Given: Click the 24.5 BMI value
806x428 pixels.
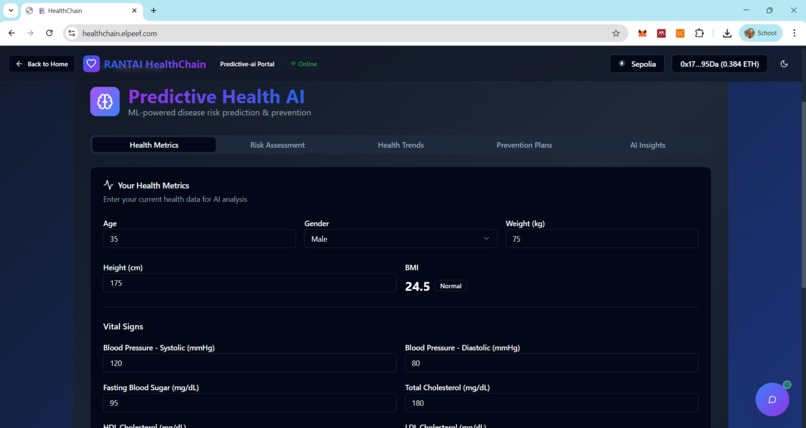Looking at the screenshot, I should 417,287.
